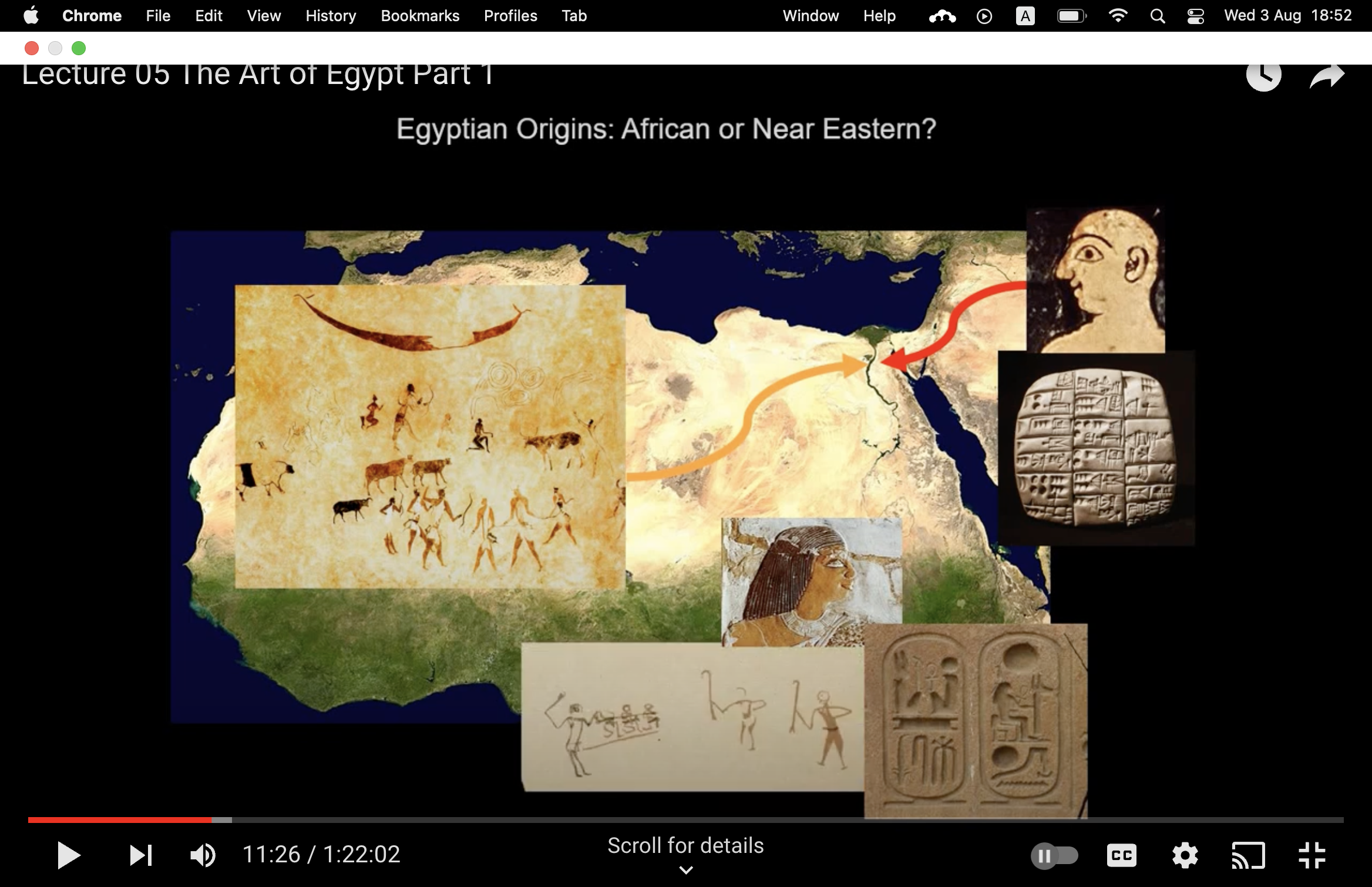Open the video settings gear
Viewport: 1372px width, 887px height.
[1185, 855]
